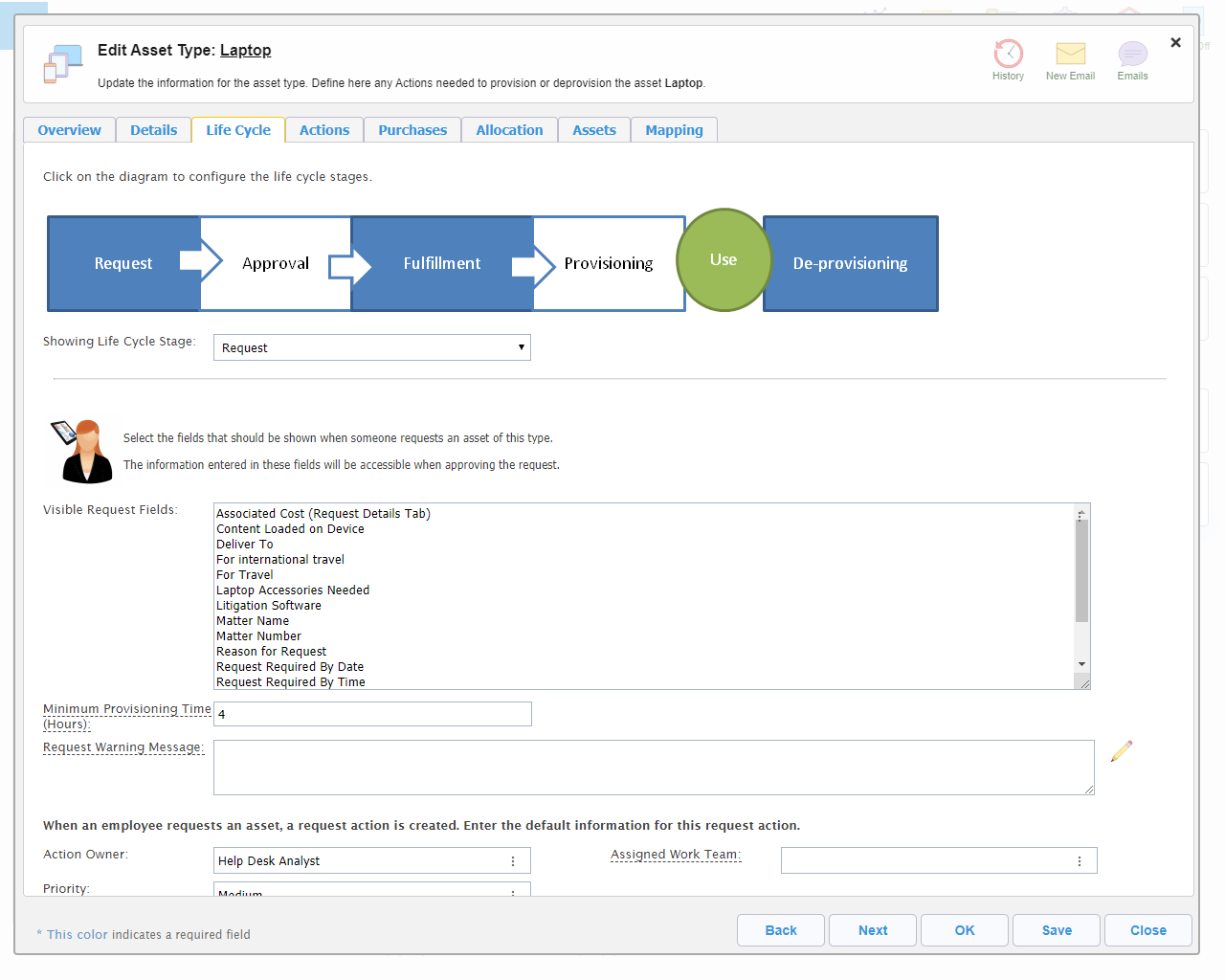This screenshot has height=980, width=1225.
Task: Open the History icon
Action: click(x=1008, y=54)
